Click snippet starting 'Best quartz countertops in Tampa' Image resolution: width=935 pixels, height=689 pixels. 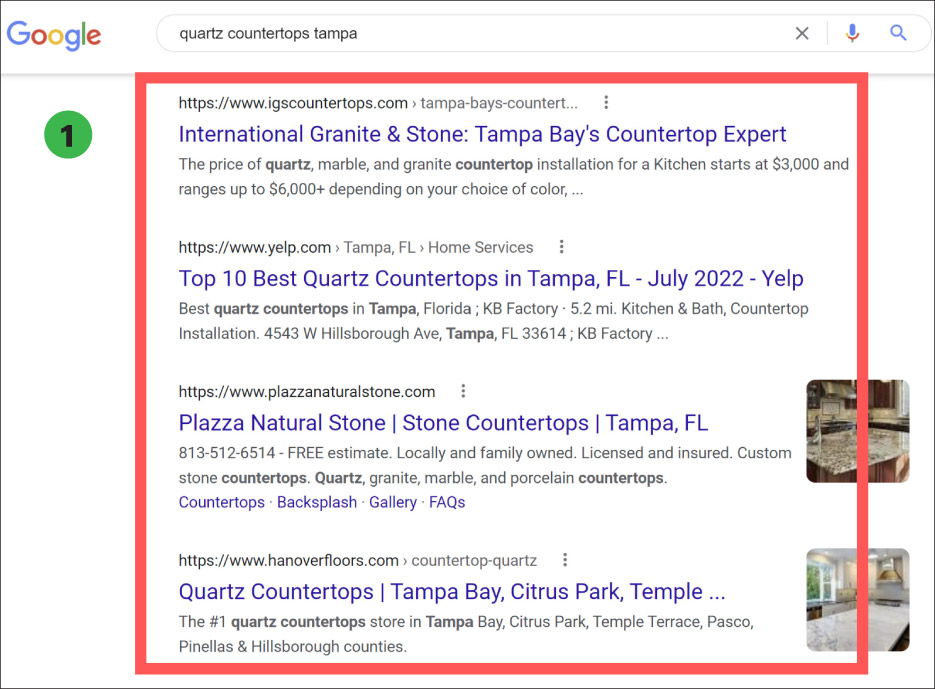494,321
